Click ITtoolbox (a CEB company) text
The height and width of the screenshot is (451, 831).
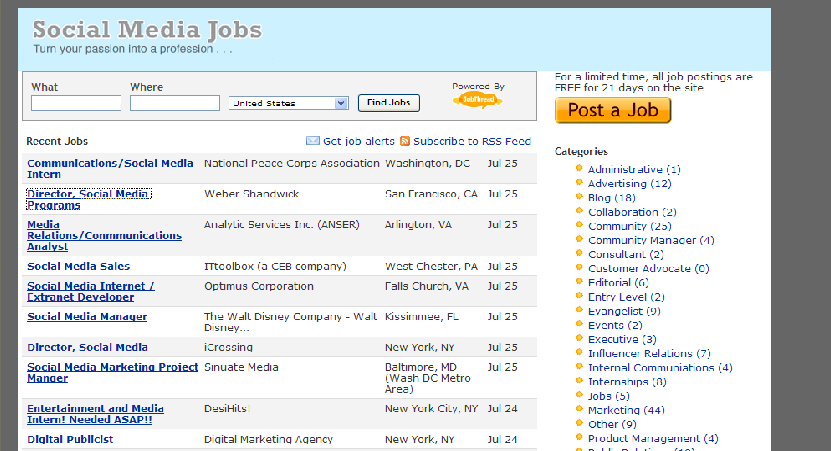tap(275, 267)
